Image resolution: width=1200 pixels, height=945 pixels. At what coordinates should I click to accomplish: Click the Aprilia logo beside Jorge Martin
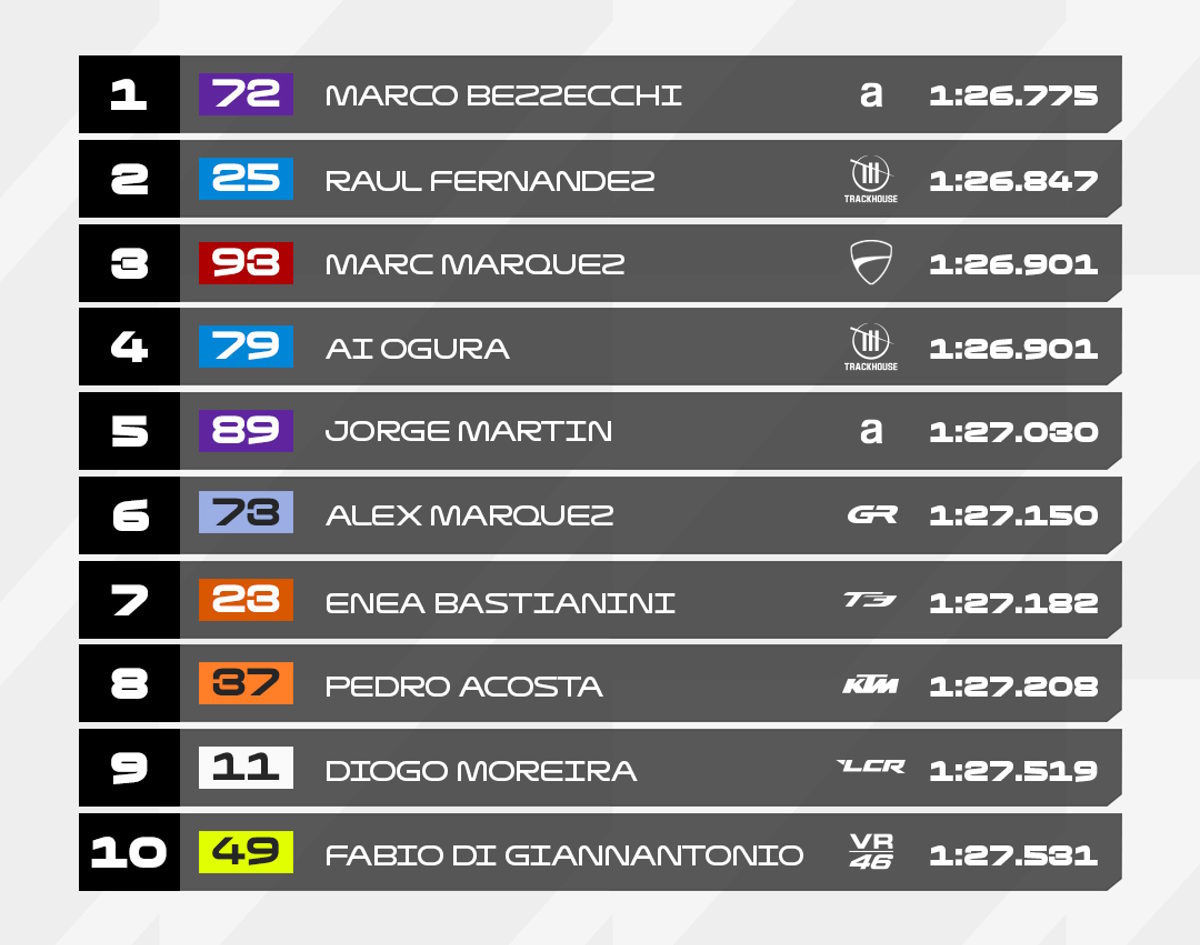pos(871,431)
